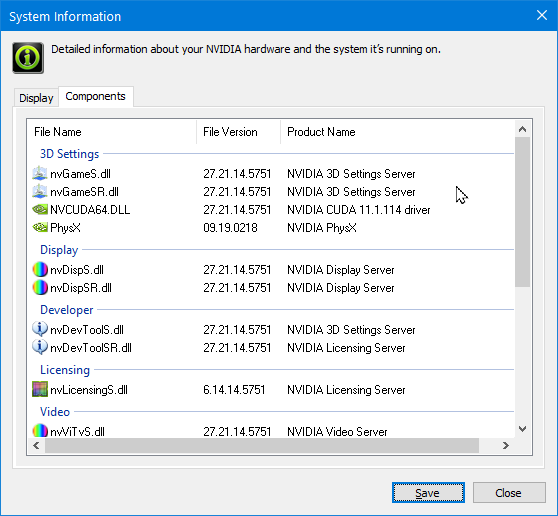The image size is (558, 516).
Task: Click the NVCUDA64.DLL NVIDIA eye icon
Action: coord(40,209)
